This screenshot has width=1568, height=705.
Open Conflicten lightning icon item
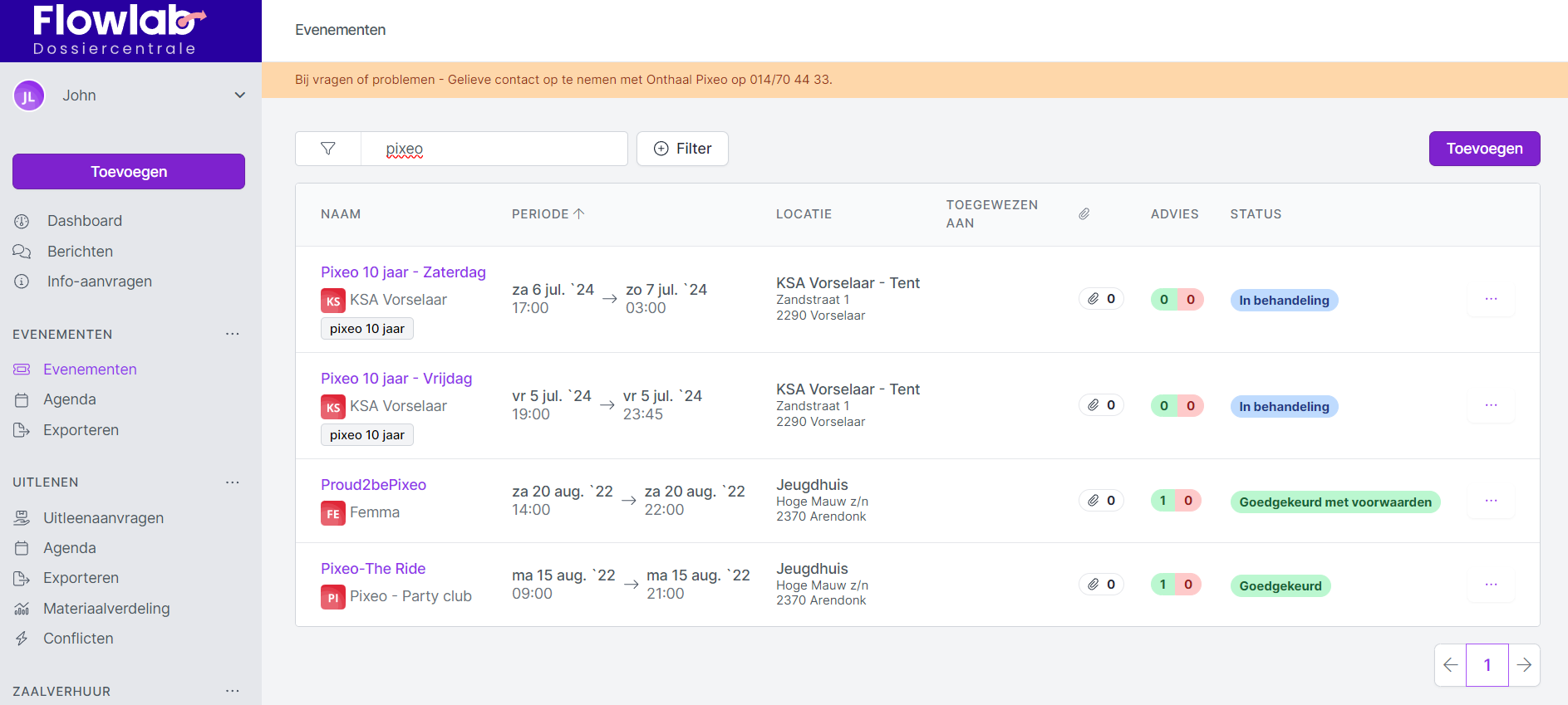22,639
